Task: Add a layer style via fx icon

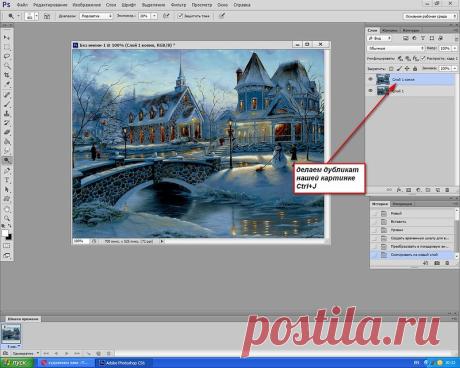Action: point(399,190)
